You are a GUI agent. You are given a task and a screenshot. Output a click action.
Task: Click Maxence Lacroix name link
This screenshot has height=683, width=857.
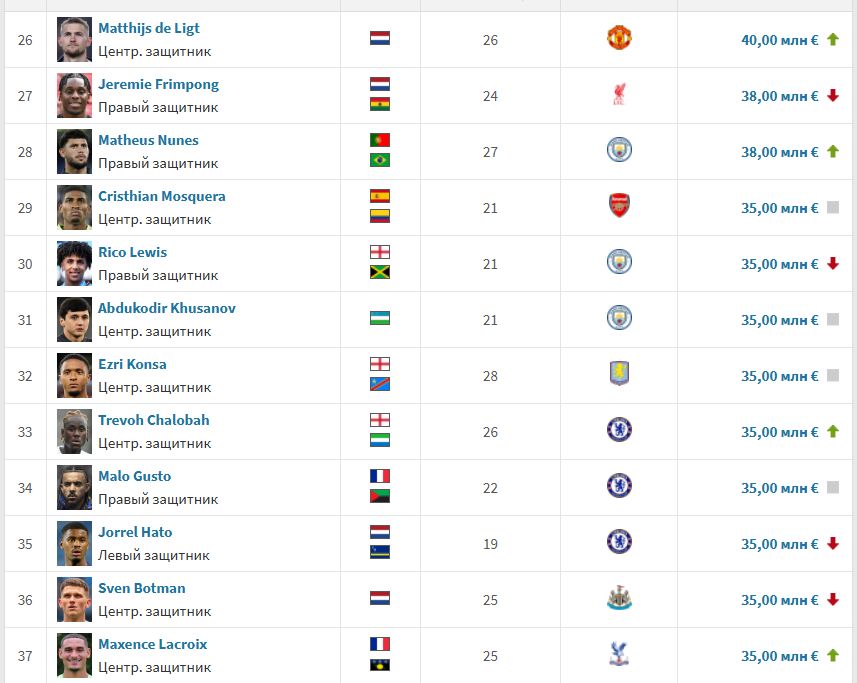click(x=152, y=644)
